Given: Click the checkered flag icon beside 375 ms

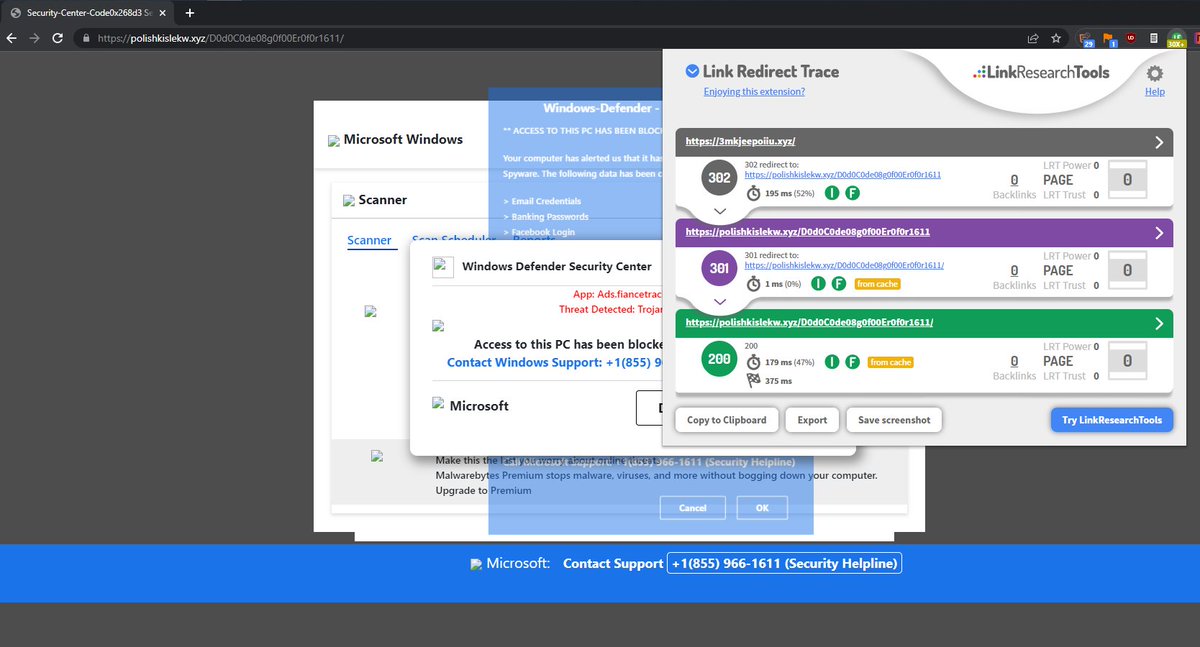Looking at the screenshot, I should coord(753,380).
